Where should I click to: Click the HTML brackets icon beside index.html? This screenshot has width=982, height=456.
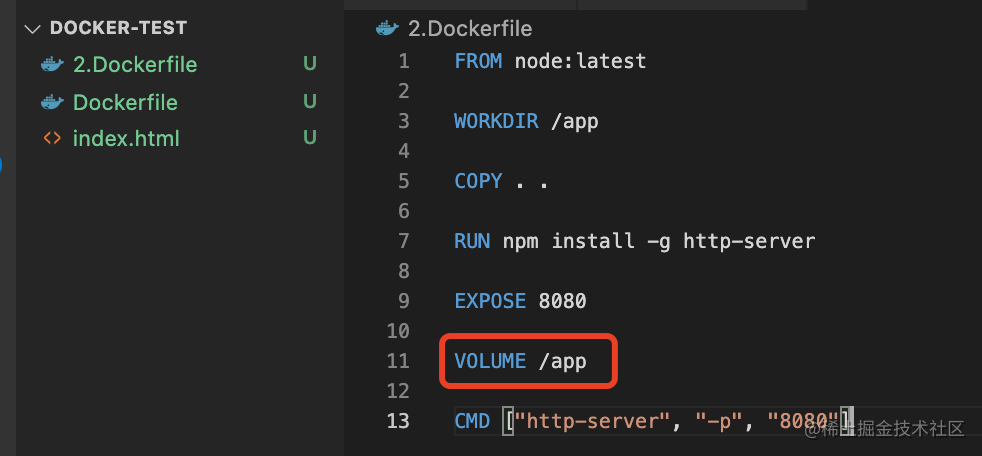click(52, 138)
